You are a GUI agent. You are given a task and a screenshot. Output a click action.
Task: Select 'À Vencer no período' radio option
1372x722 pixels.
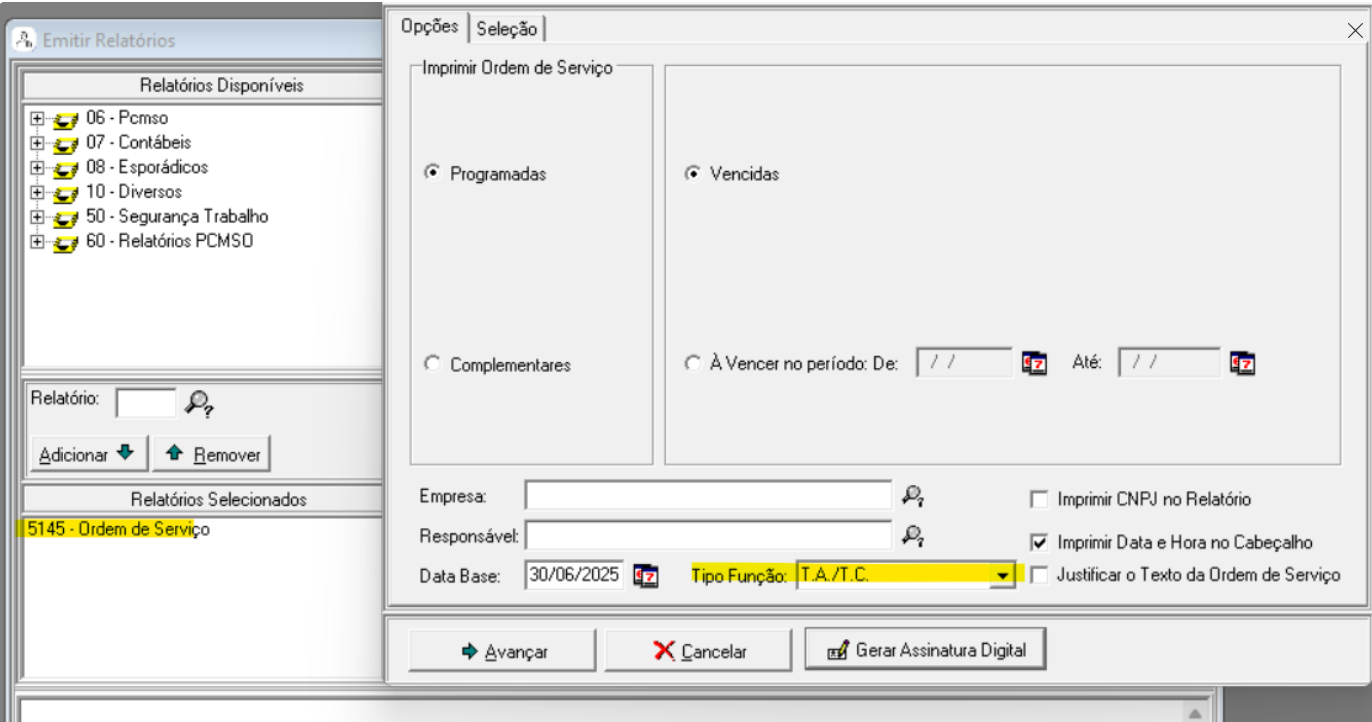692,364
